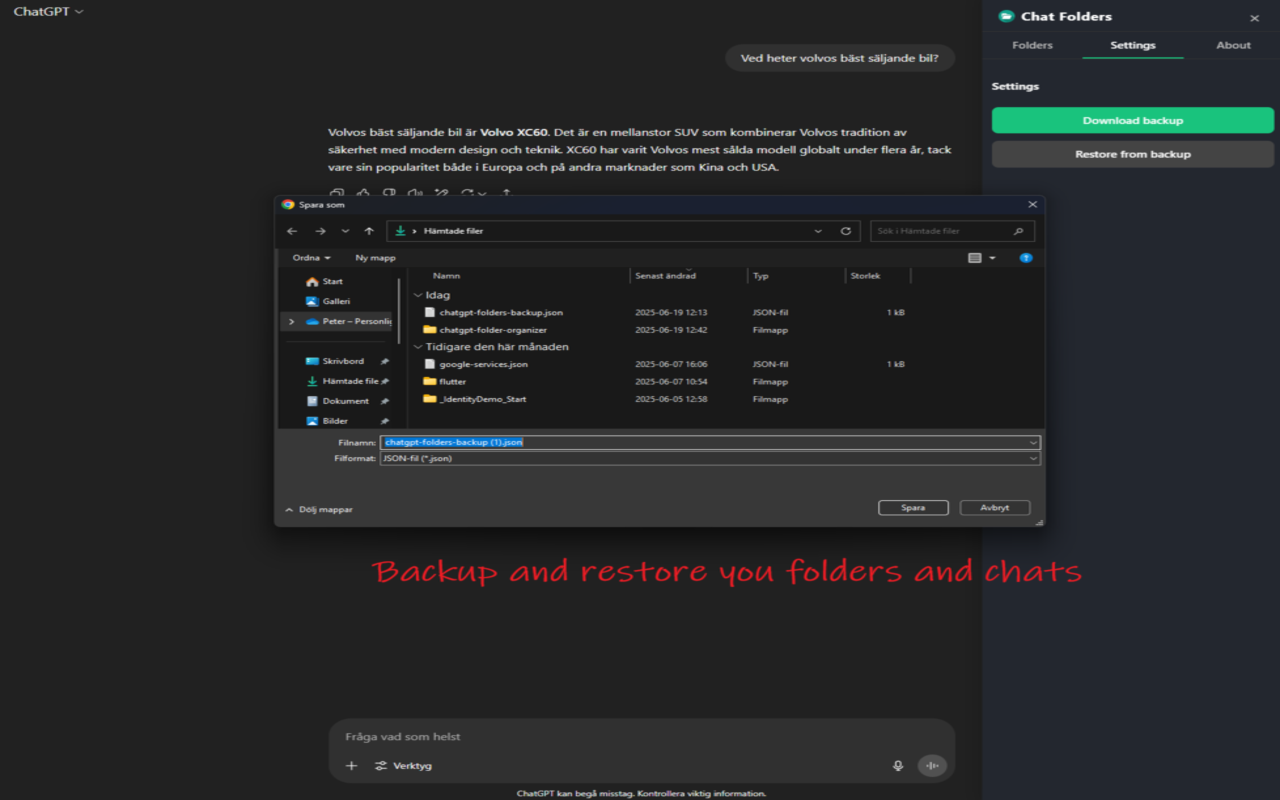Sort files by Storlek column
This screenshot has width=1280, height=800.
coord(864,276)
